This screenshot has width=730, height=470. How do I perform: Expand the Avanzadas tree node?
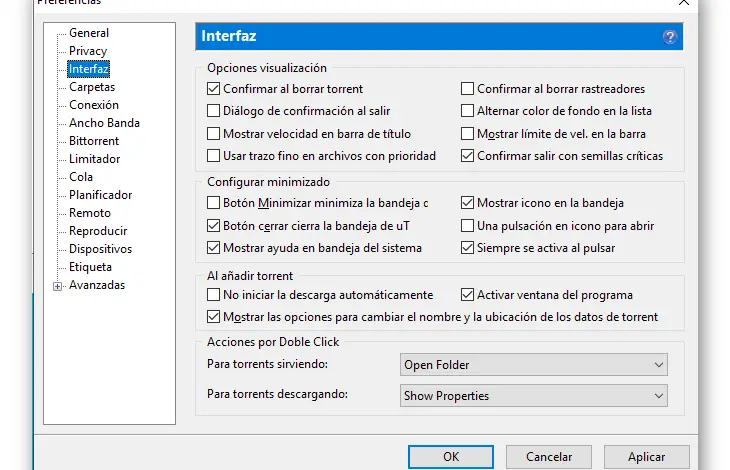pyautogui.click(x=58, y=286)
